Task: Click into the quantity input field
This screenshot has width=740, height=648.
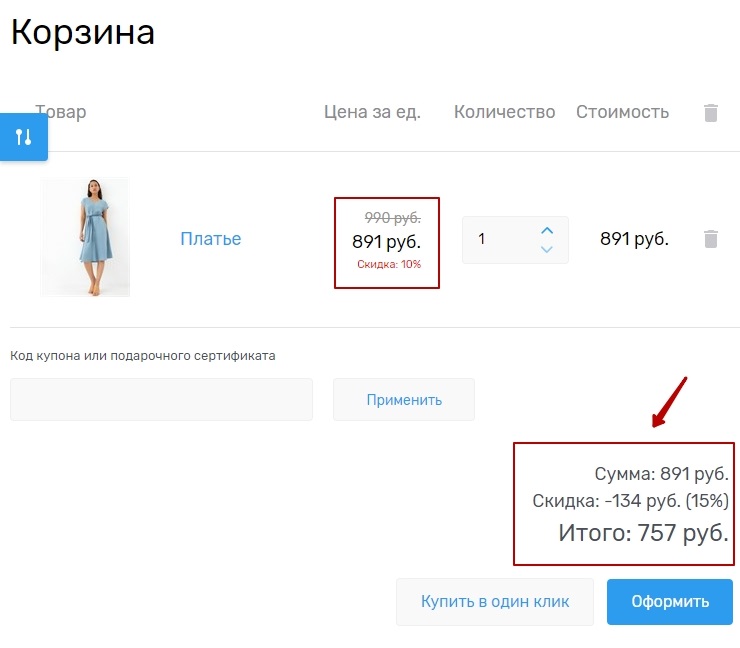Action: 500,240
